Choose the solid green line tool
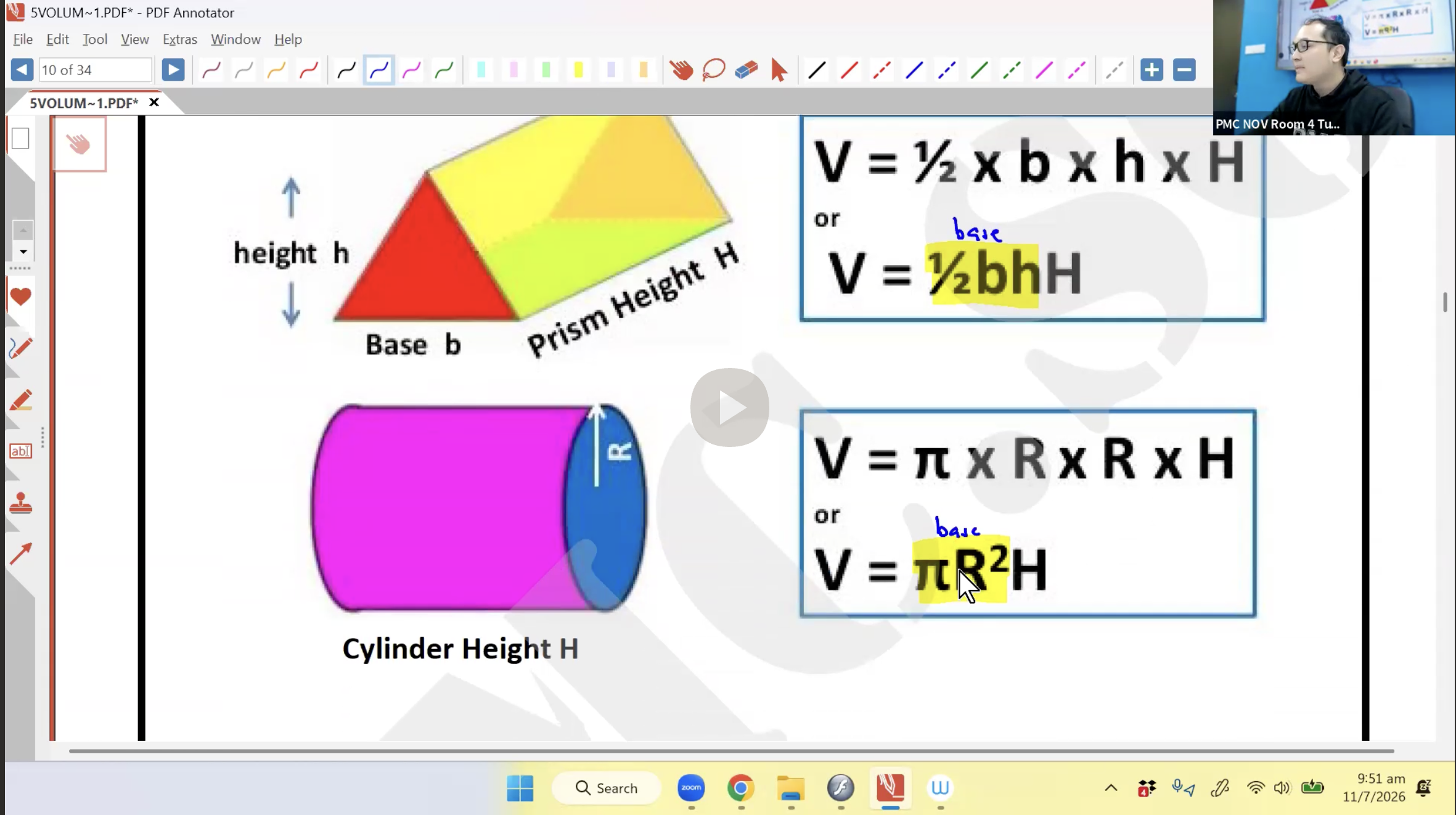1456x815 pixels. tap(980, 70)
